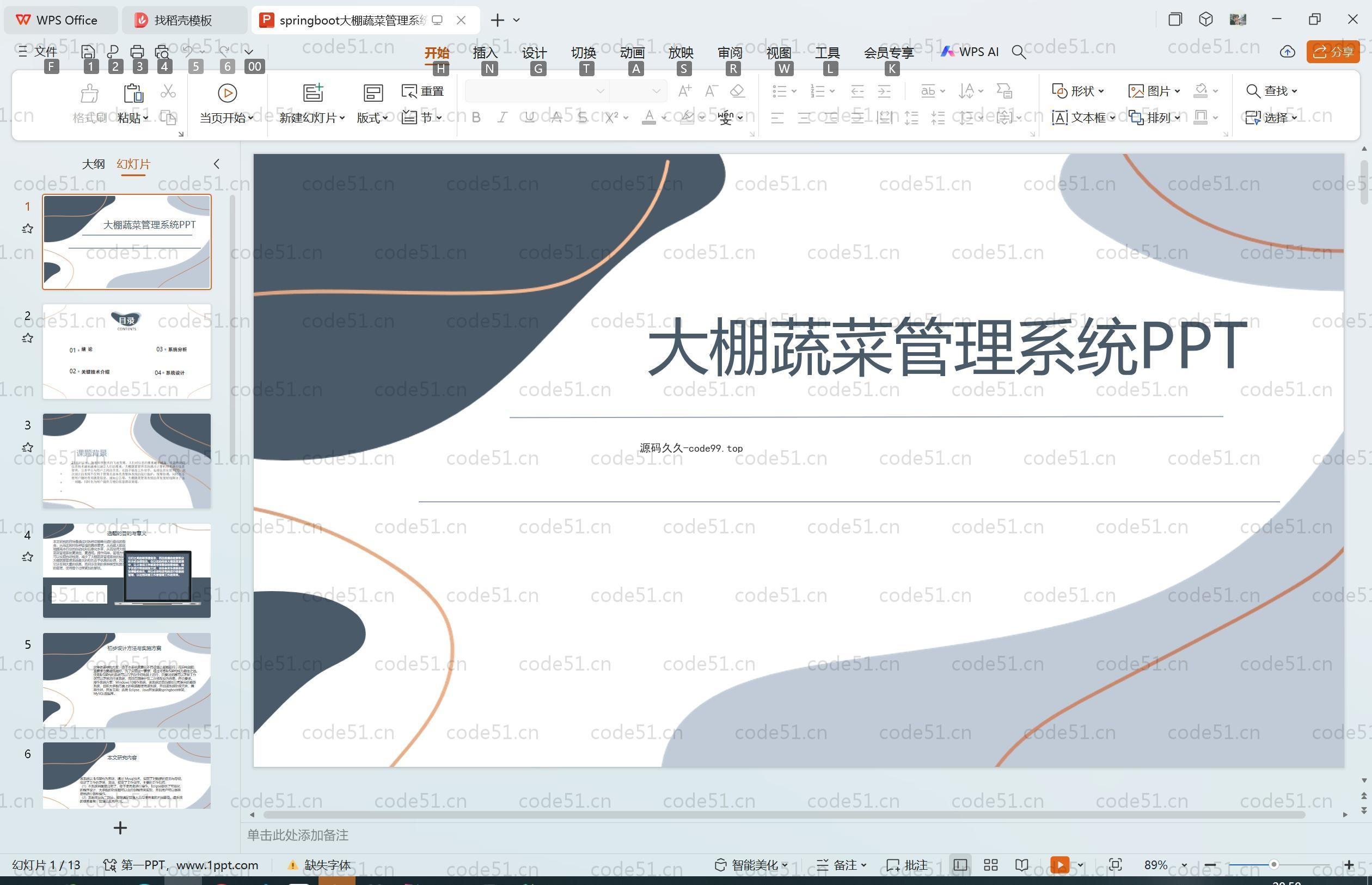Open font color A swatch

(648, 117)
